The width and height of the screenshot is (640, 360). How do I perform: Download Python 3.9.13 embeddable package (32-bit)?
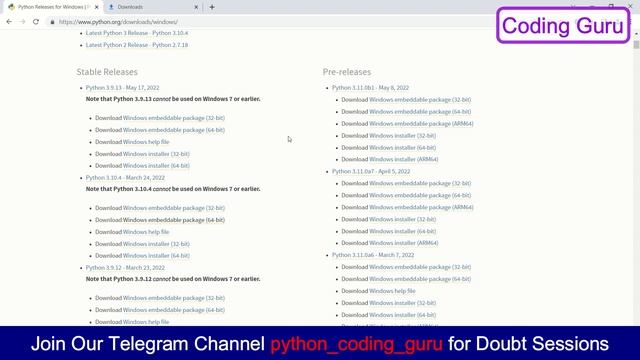(x=174, y=118)
